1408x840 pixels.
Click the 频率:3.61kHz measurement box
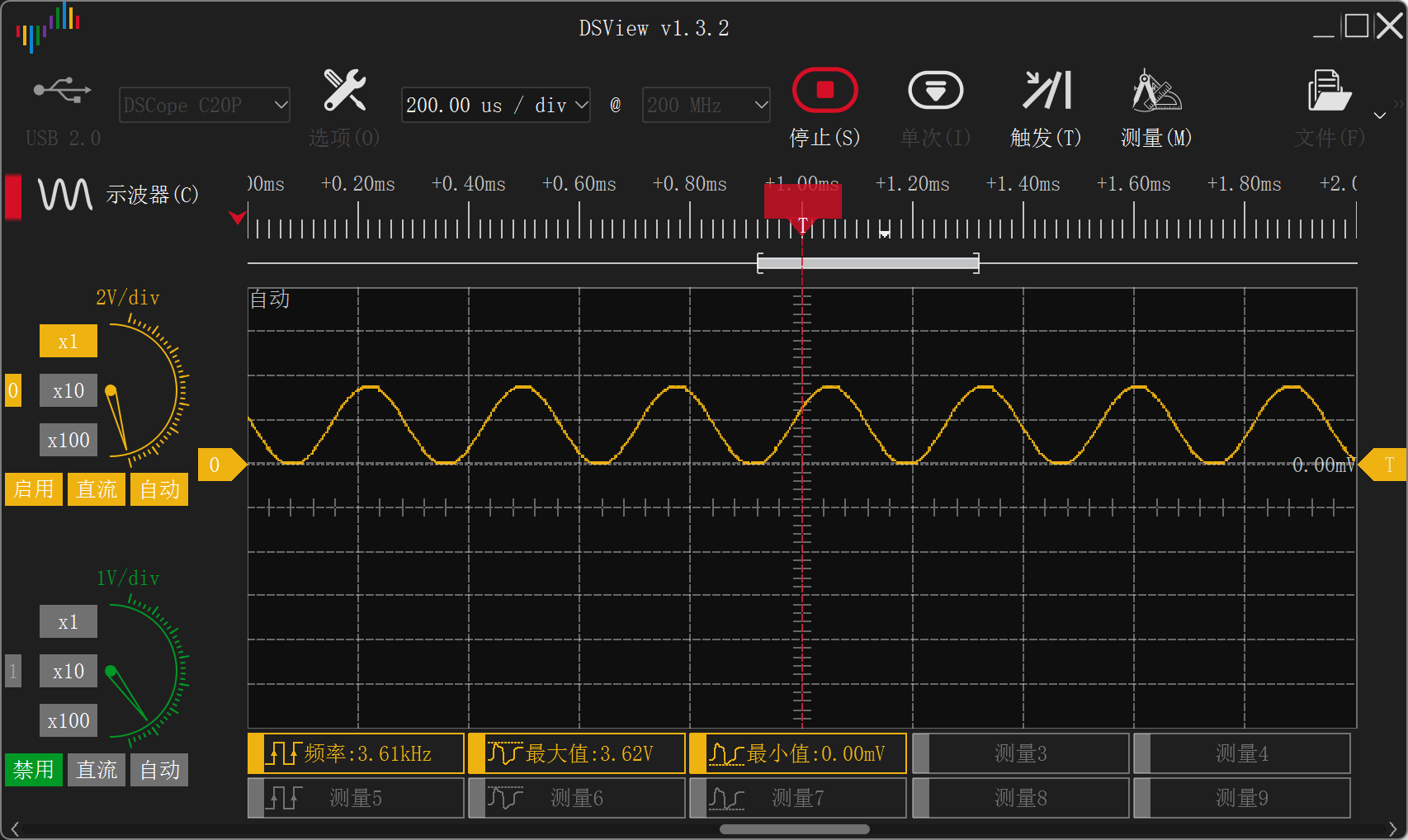[356, 753]
